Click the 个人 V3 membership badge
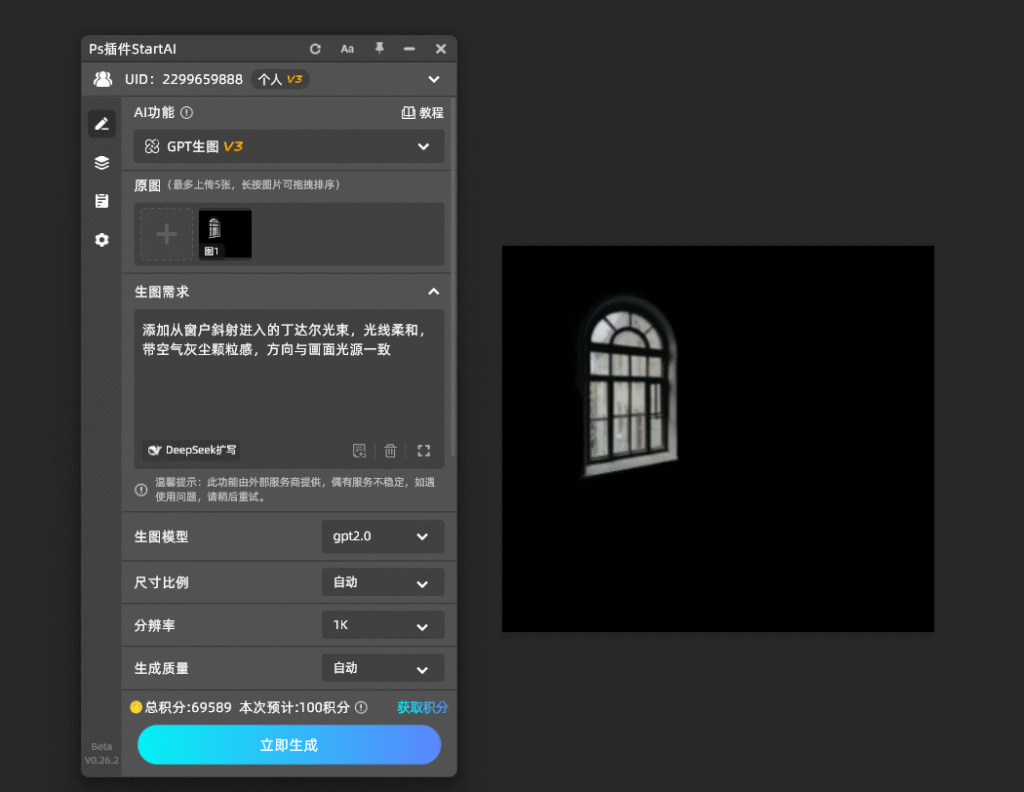The height and width of the screenshot is (792, 1024). 280,79
